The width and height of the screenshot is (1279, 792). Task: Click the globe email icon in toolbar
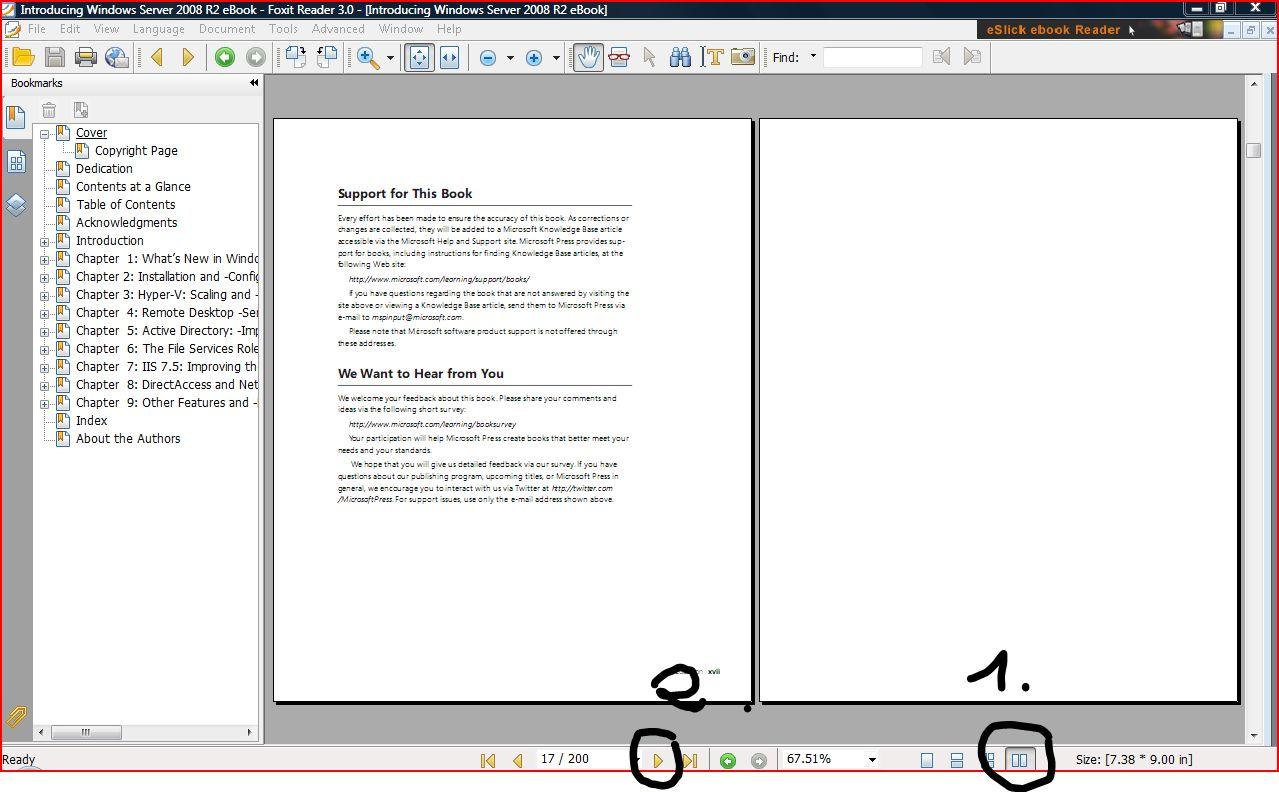click(x=116, y=57)
